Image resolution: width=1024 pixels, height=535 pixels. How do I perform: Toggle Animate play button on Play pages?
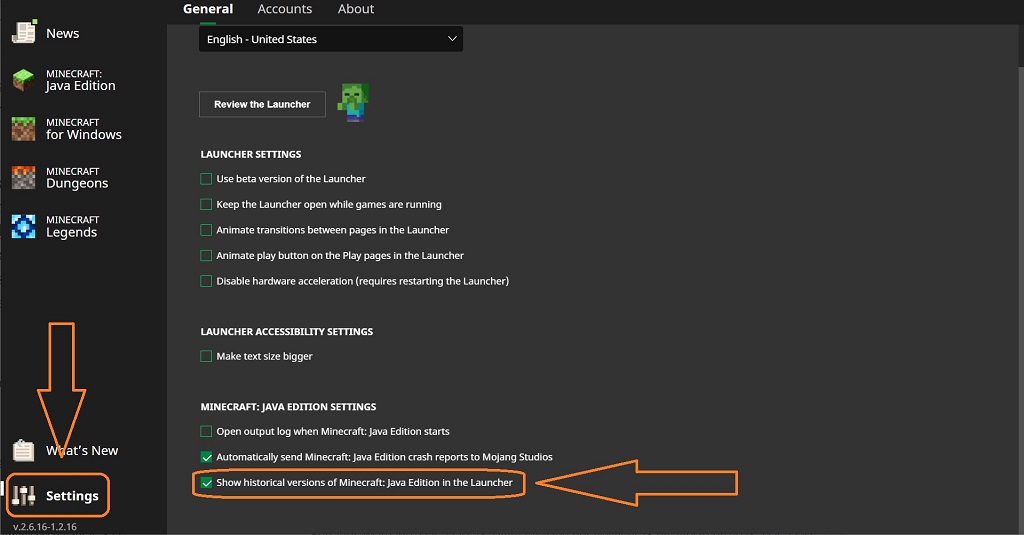(x=206, y=256)
